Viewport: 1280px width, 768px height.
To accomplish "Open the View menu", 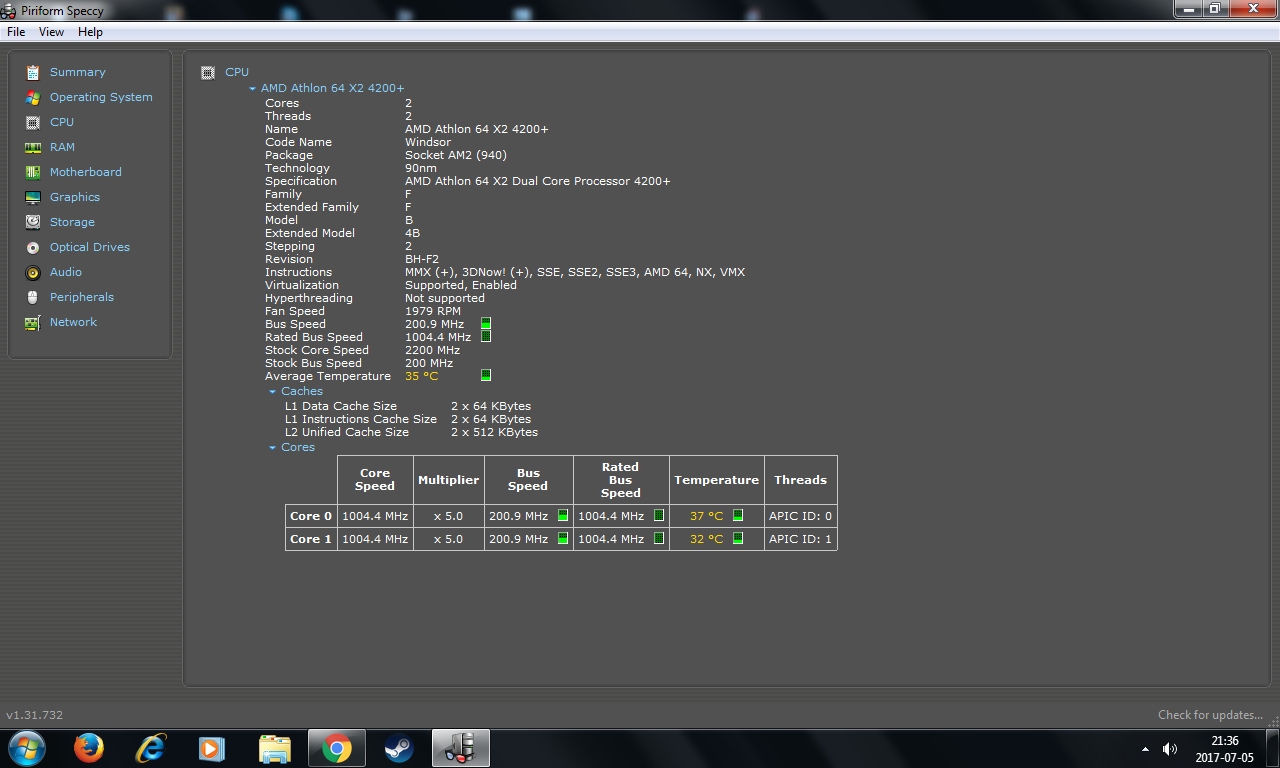I will point(51,32).
